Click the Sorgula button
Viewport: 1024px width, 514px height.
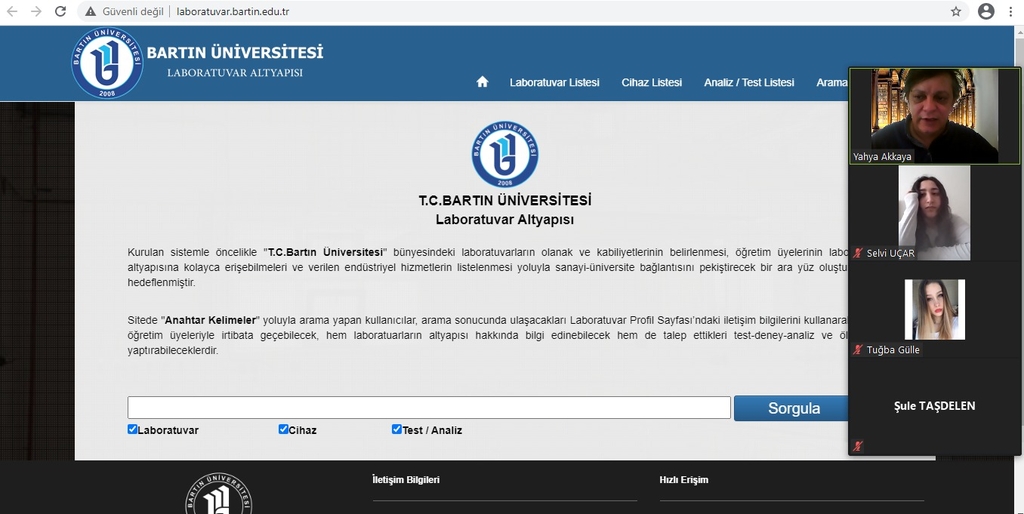[793, 408]
